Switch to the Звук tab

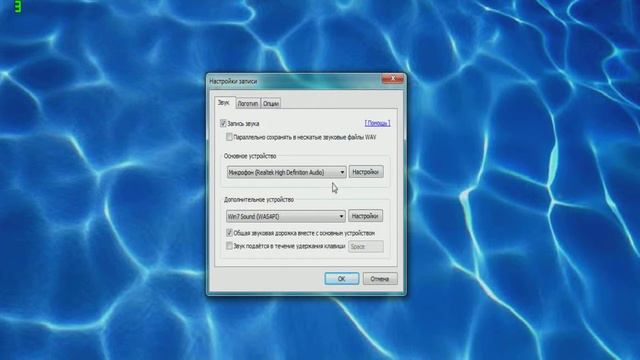point(224,102)
